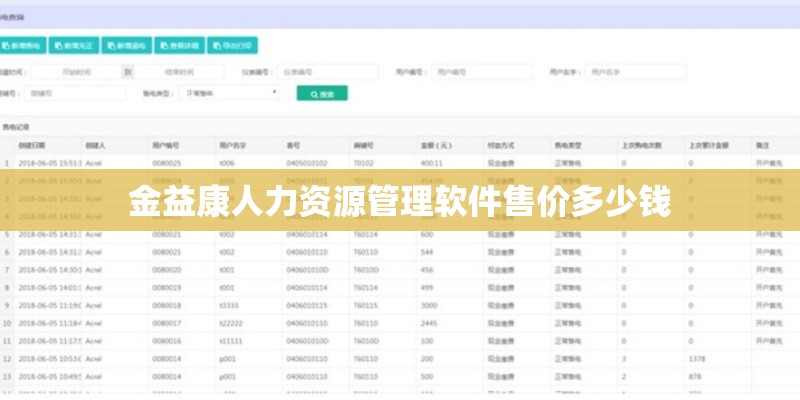Select amount cell 2445

429,323
